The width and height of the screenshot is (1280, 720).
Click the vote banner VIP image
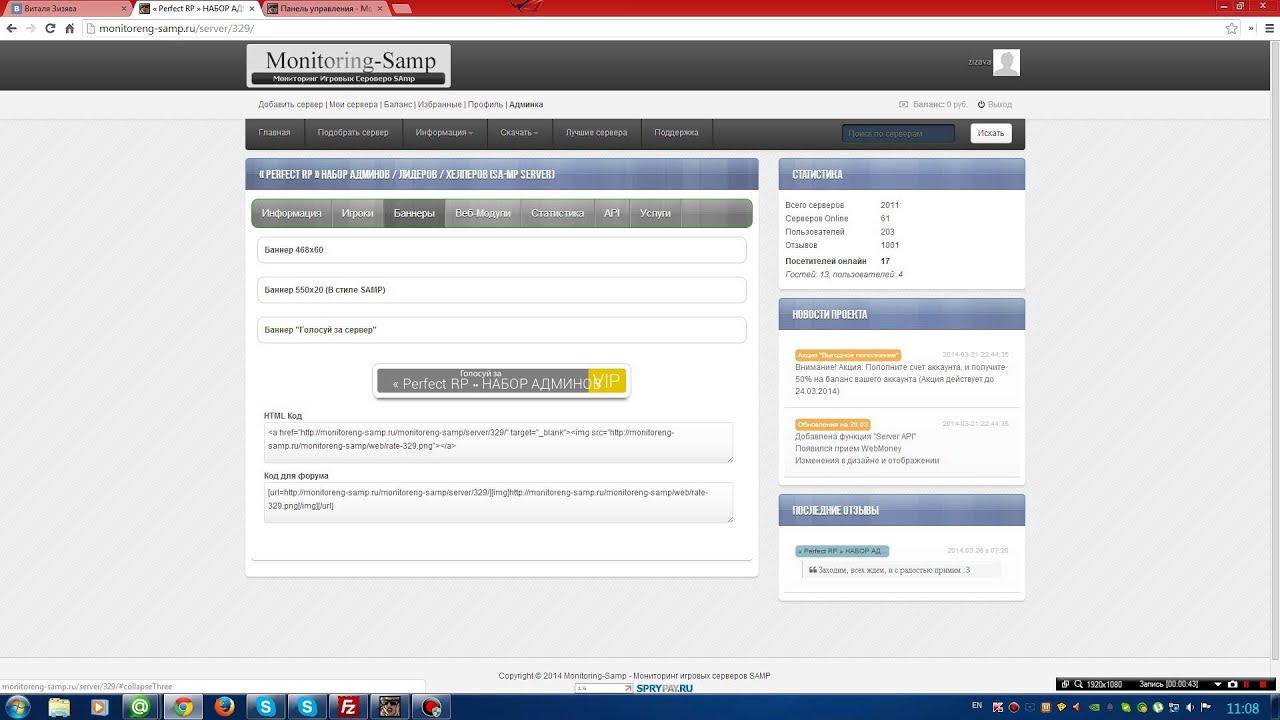(x=501, y=381)
